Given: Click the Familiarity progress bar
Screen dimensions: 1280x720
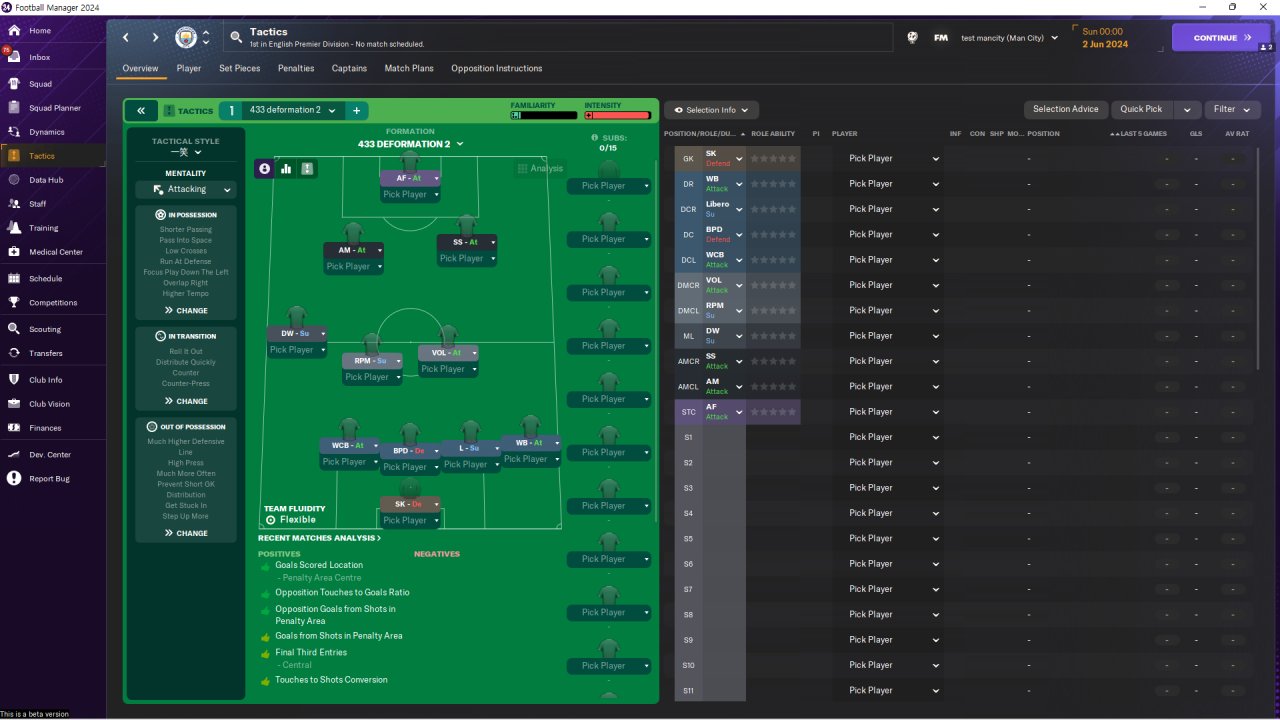Looking at the screenshot, I should pyautogui.click(x=543, y=115).
